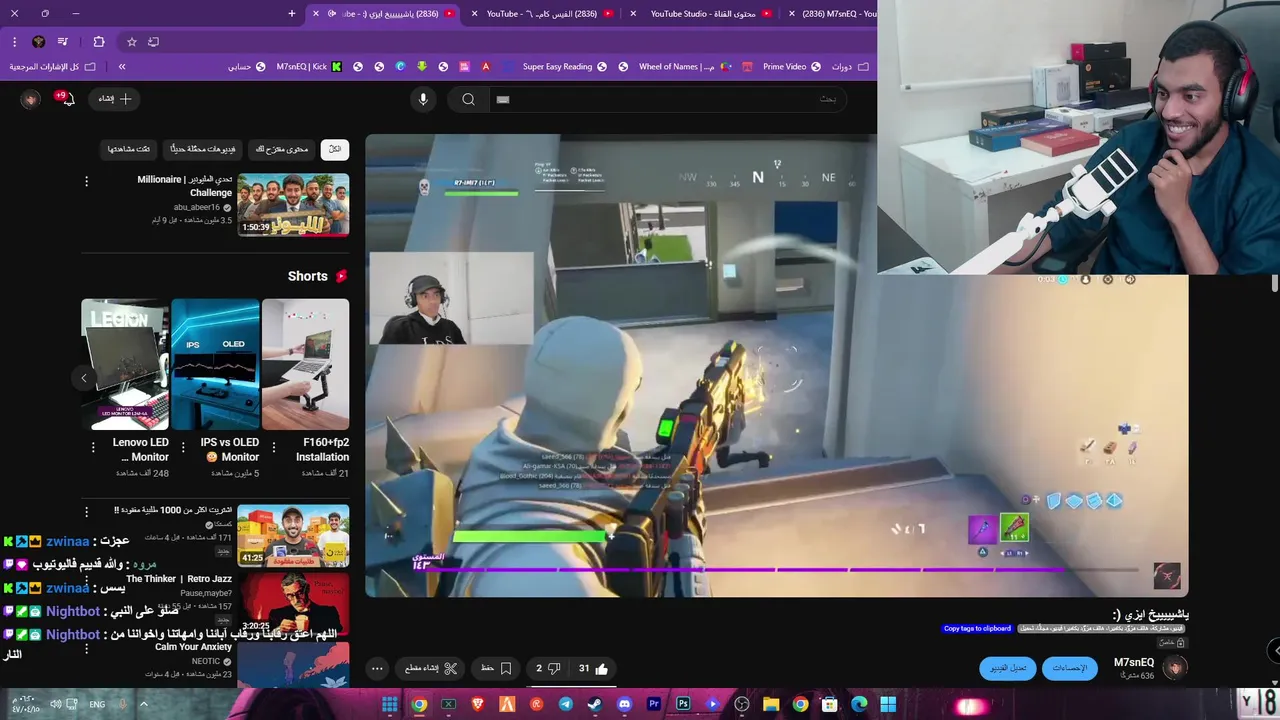Open Adobe Premiere Pro from taskbar
The height and width of the screenshot is (720, 1280).
[654, 704]
